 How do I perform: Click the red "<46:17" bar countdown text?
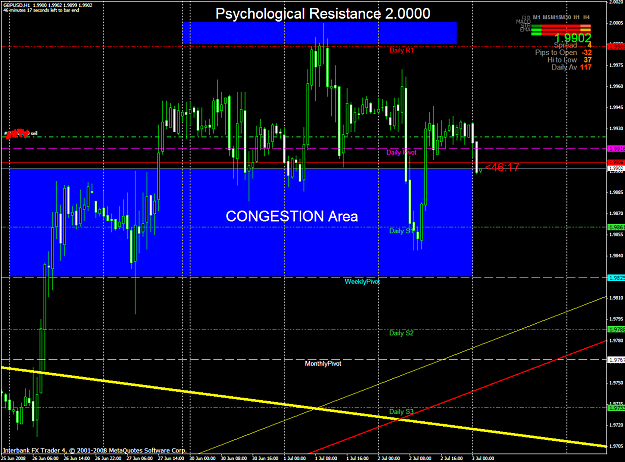pyautogui.click(x=502, y=167)
